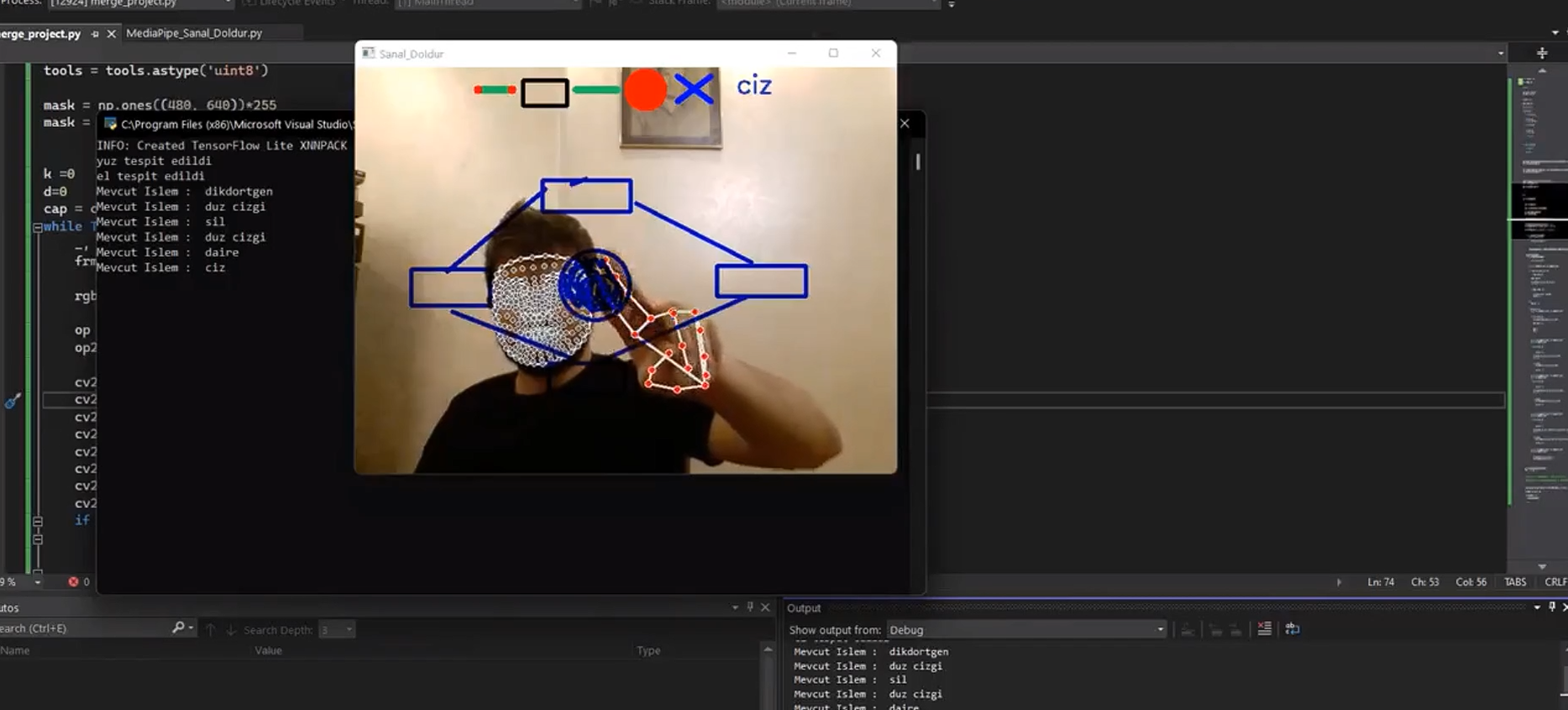This screenshot has width=1568, height=710.
Task: Click the Output panel title label
Action: 804,607
